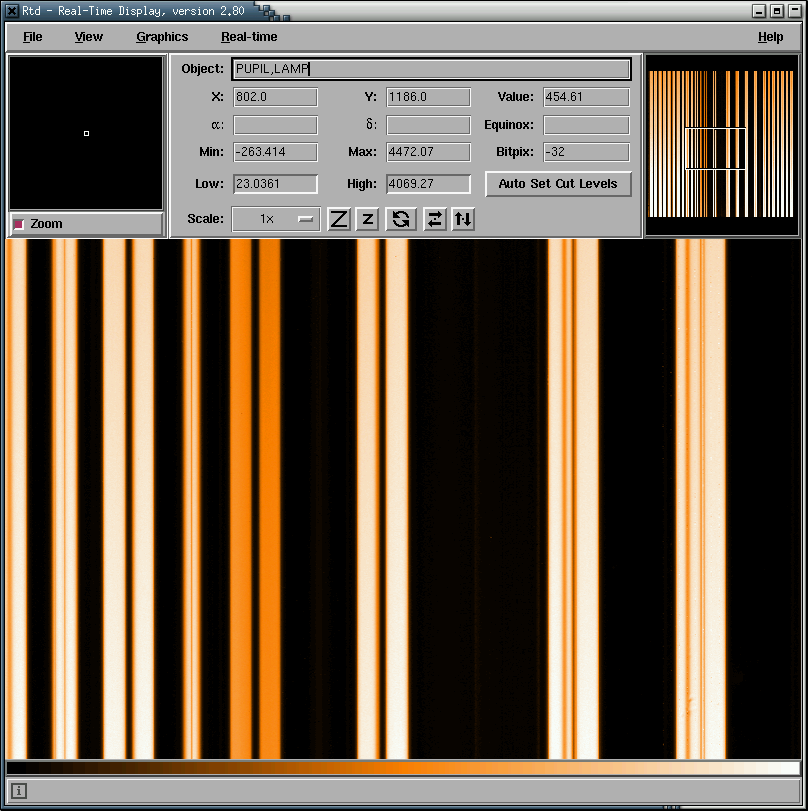Click the rotate image icon

tap(401, 219)
